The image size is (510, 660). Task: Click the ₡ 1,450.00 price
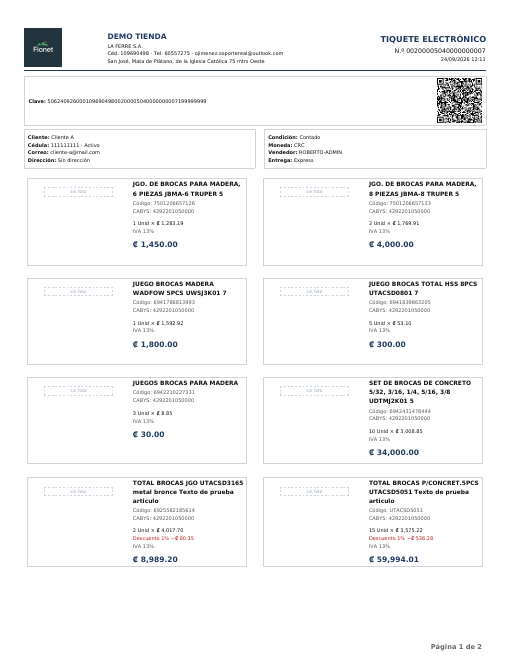155,245
